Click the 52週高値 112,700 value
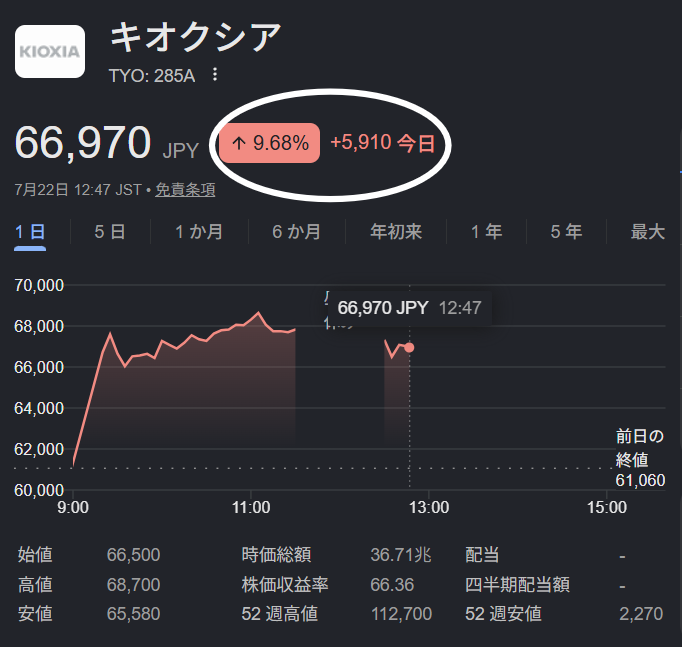682x647 pixels. (x=401, y=614)
